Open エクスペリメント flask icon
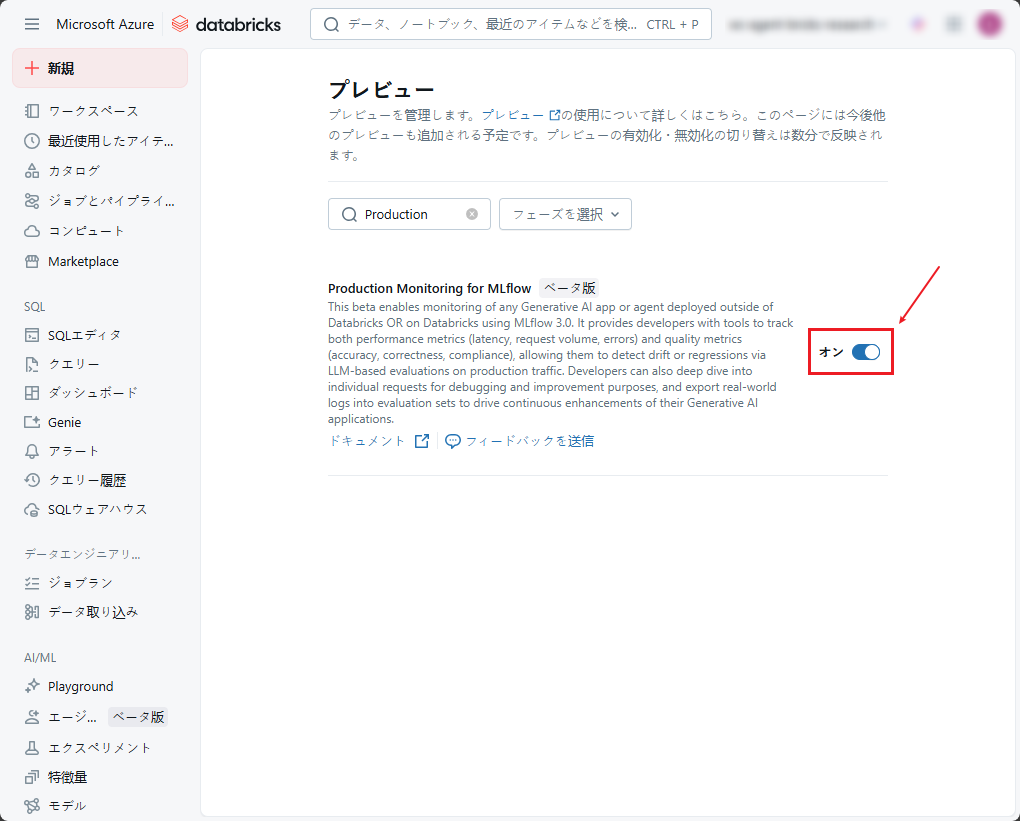 (32, 748)
